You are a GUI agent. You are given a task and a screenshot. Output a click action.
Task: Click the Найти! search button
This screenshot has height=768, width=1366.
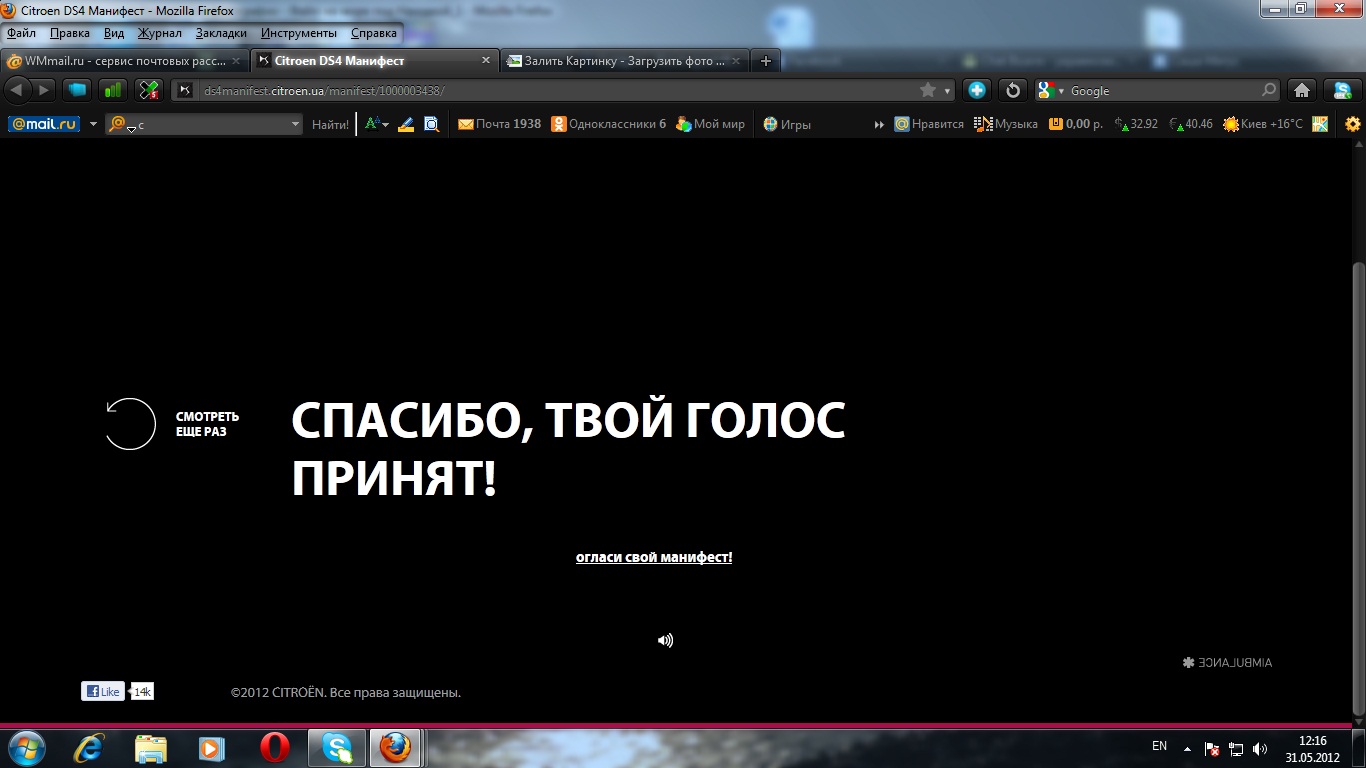pyautogui.click(x=330, y=124)
